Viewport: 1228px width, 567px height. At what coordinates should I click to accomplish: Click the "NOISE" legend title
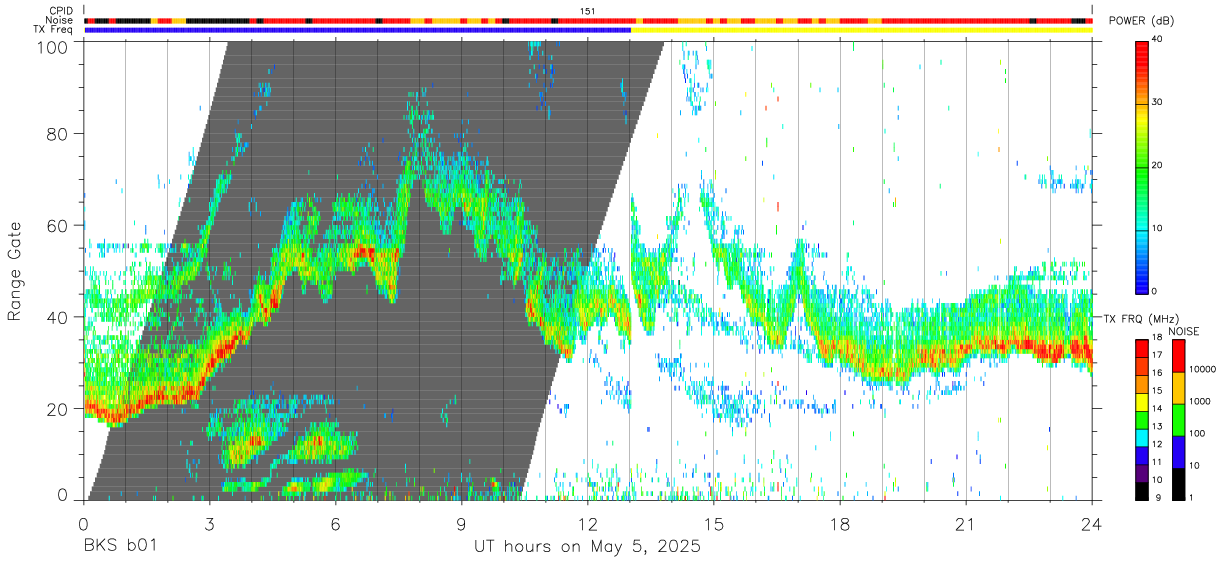coord(1184,331)
